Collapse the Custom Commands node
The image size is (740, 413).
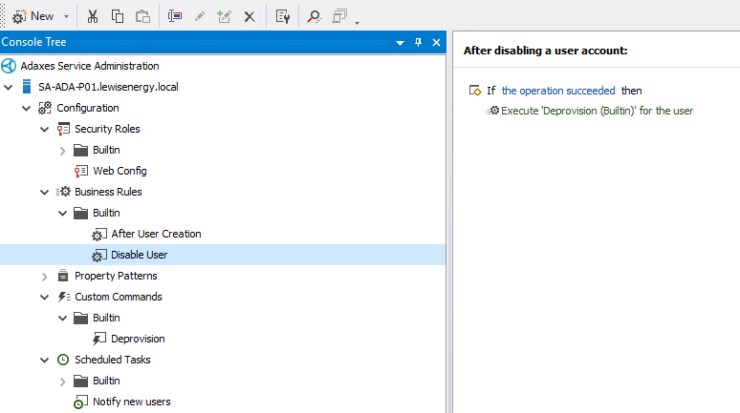[x=44, y=297]
